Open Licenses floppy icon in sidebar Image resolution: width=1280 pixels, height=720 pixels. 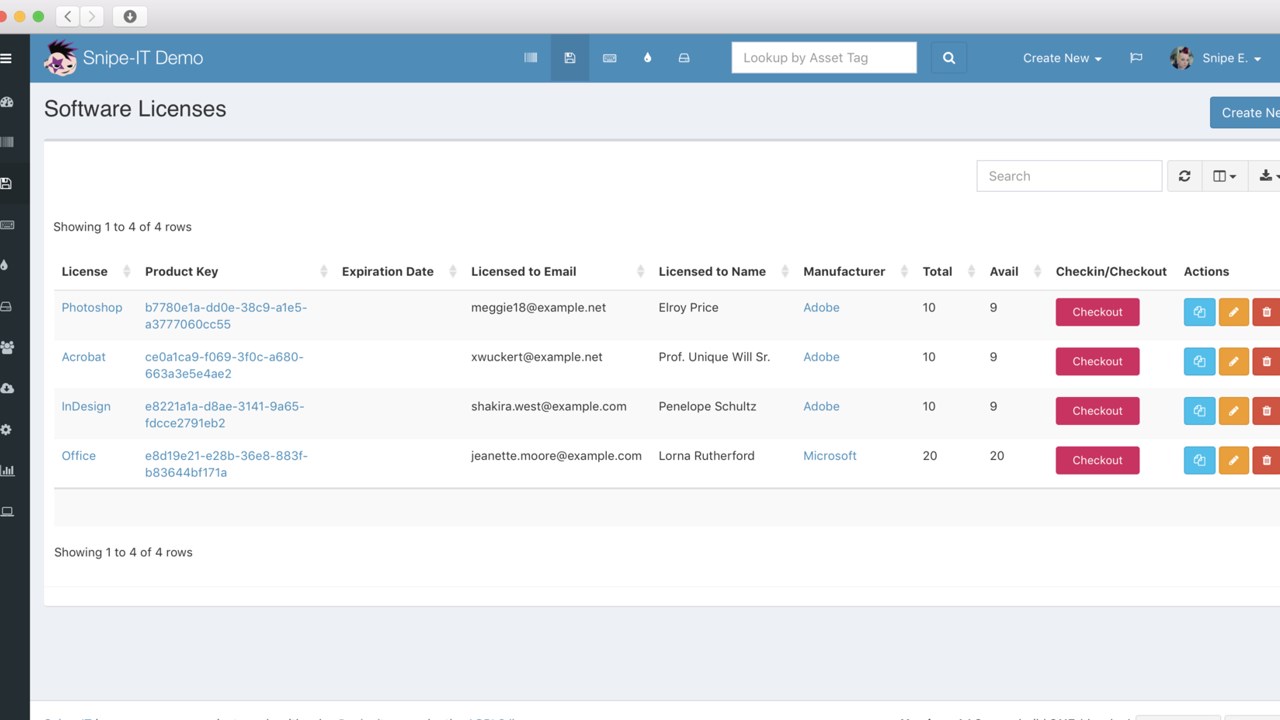(x=6, y=183)
